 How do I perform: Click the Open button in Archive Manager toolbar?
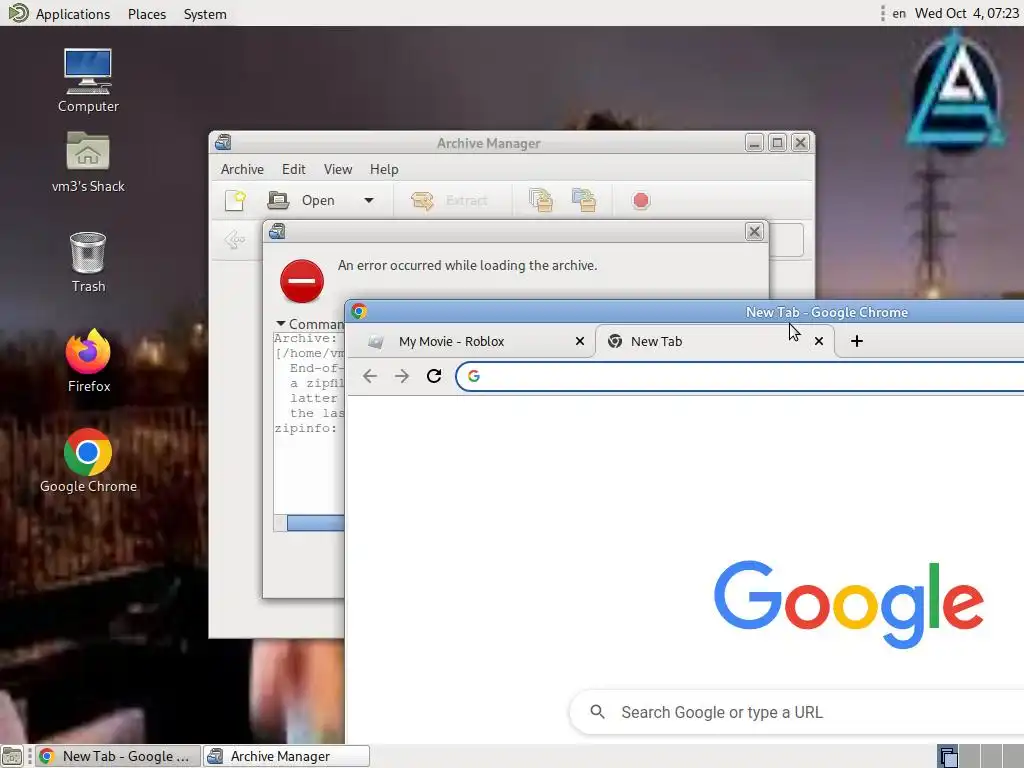pos(301,200)
